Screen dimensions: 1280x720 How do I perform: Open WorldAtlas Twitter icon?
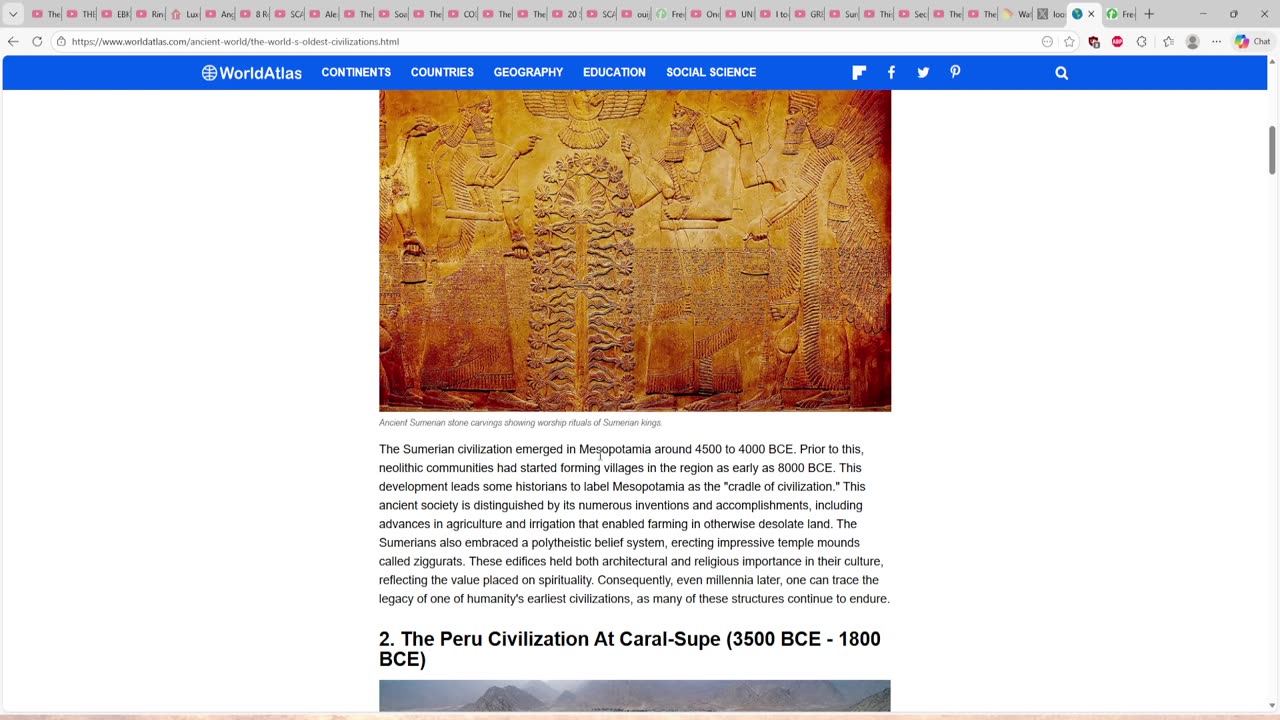point(923,72)
